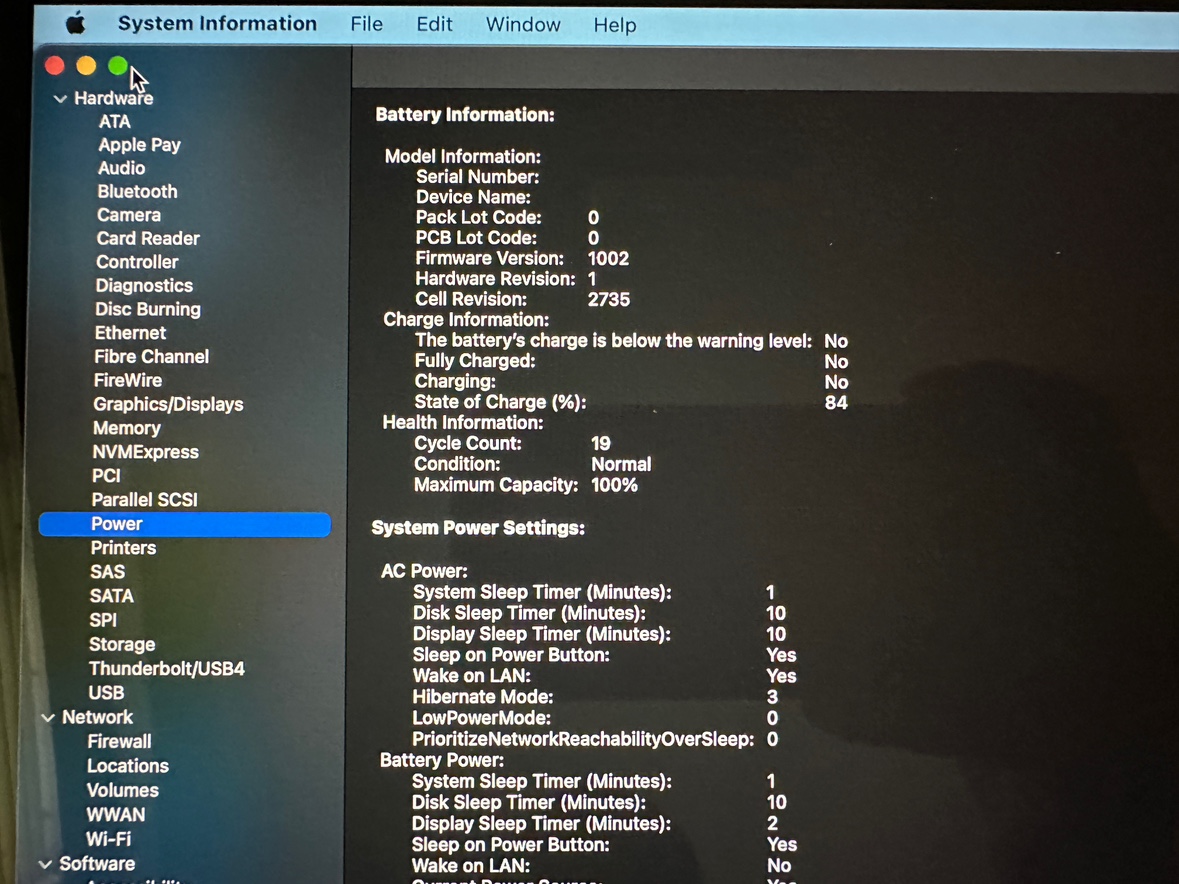Select Audio in the sidebar
Viewport: 1179px width, 884px height.
pos(121,168)
